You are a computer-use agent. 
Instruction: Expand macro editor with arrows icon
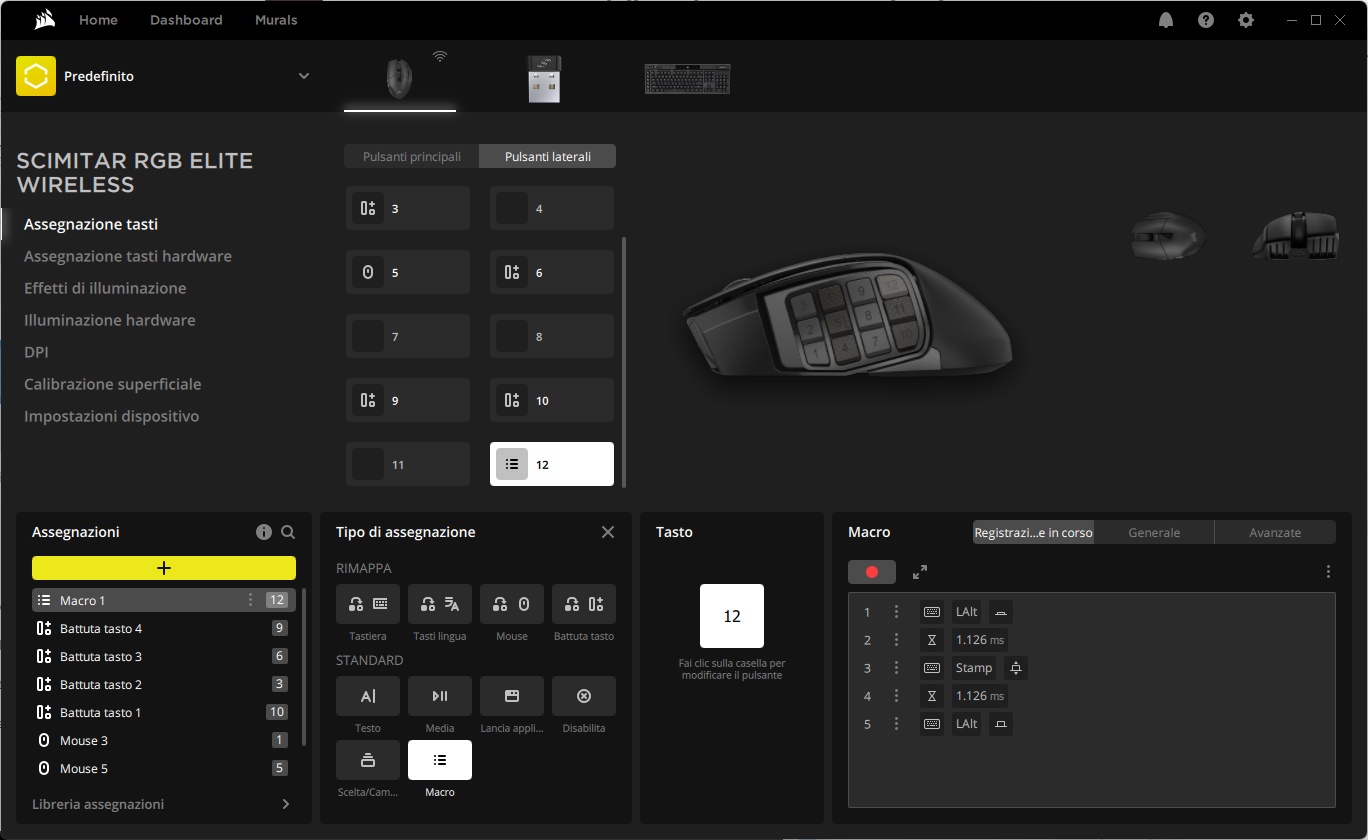920,572
